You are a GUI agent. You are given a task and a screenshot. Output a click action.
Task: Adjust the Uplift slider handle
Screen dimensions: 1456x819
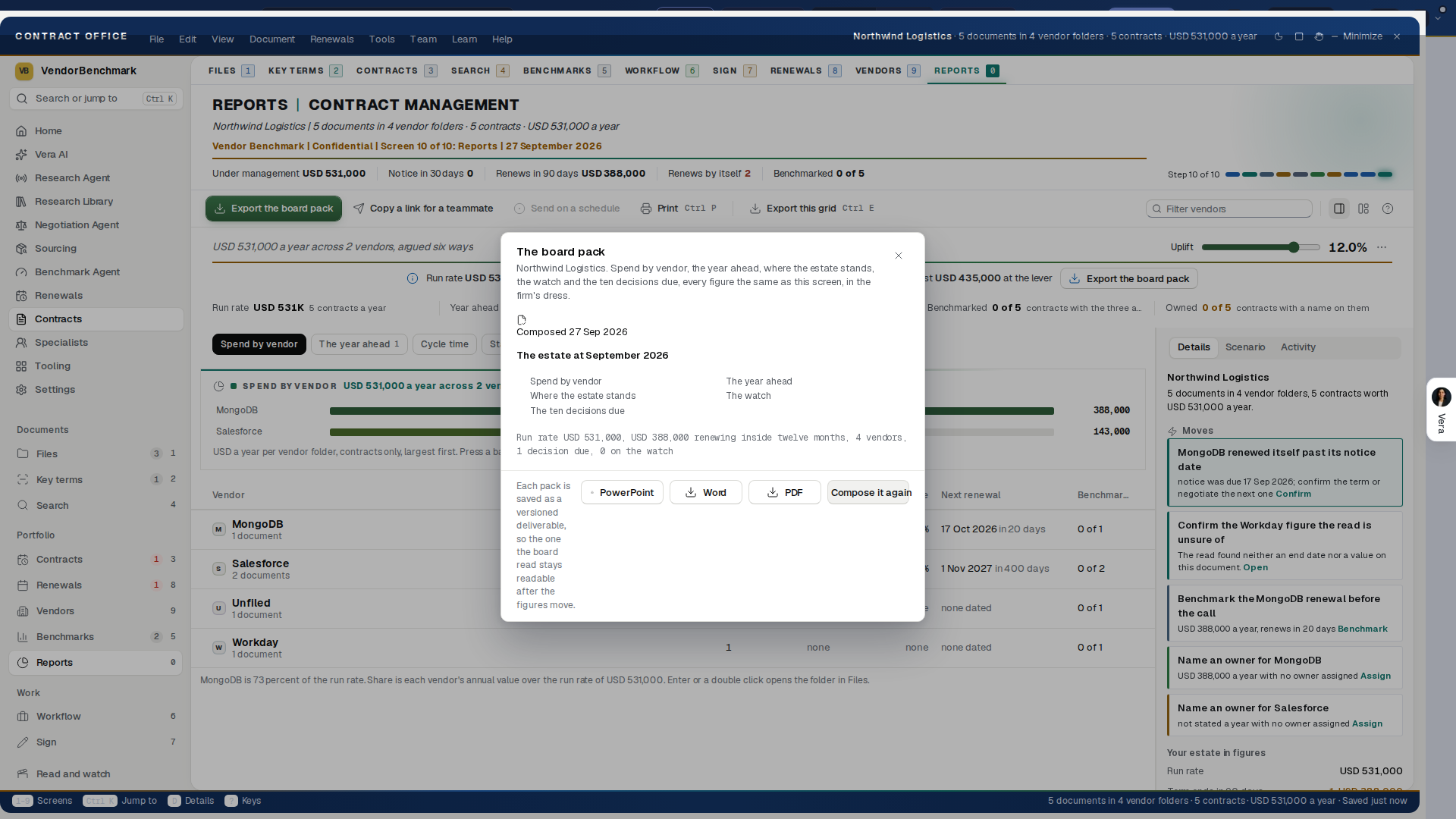1294,247
